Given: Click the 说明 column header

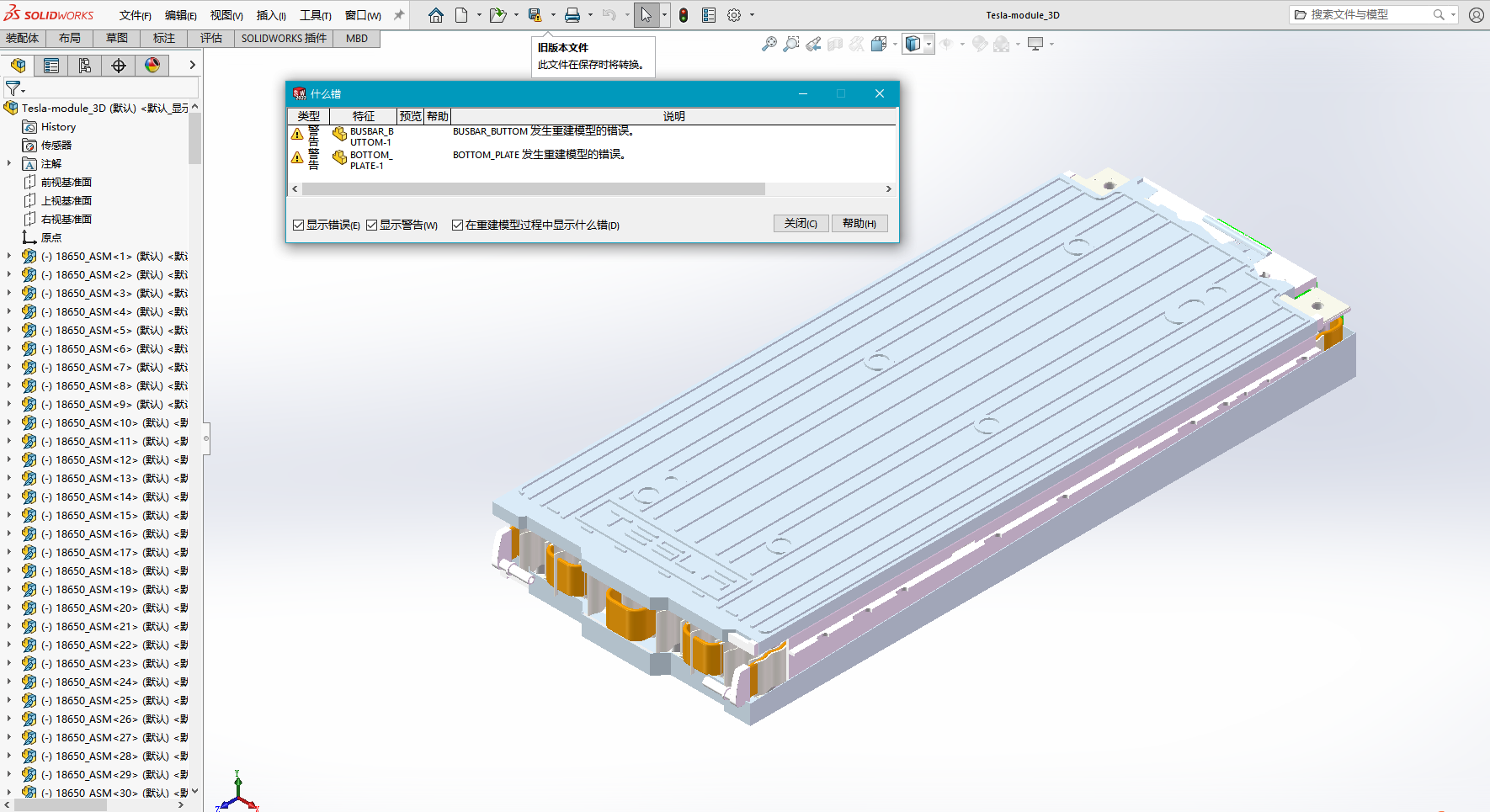Looking at the screenshot, I should [x=673, y=116].
